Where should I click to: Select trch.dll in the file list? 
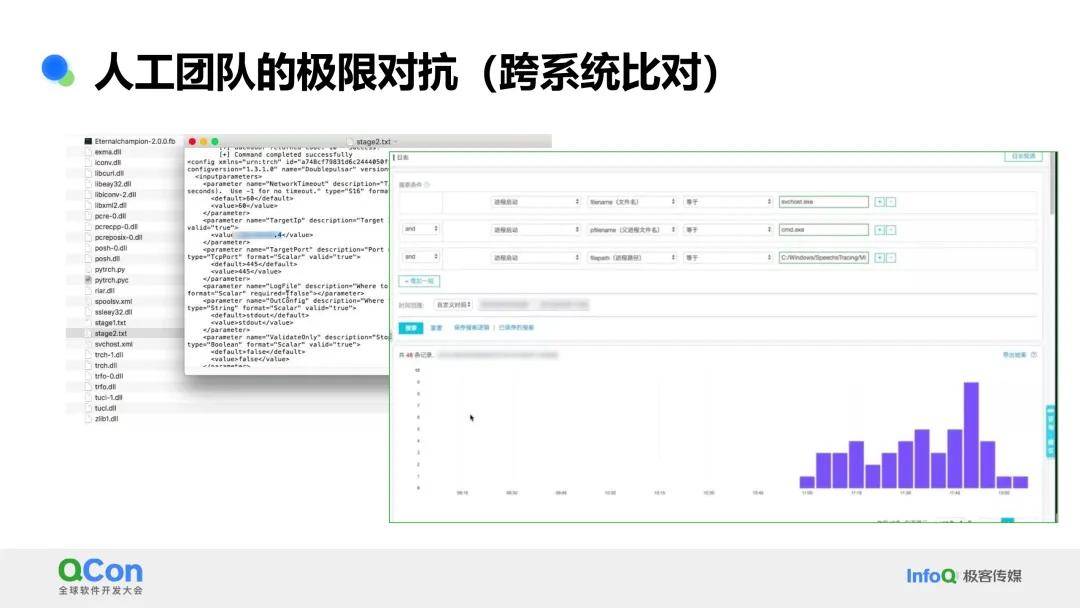coord(106,366)
